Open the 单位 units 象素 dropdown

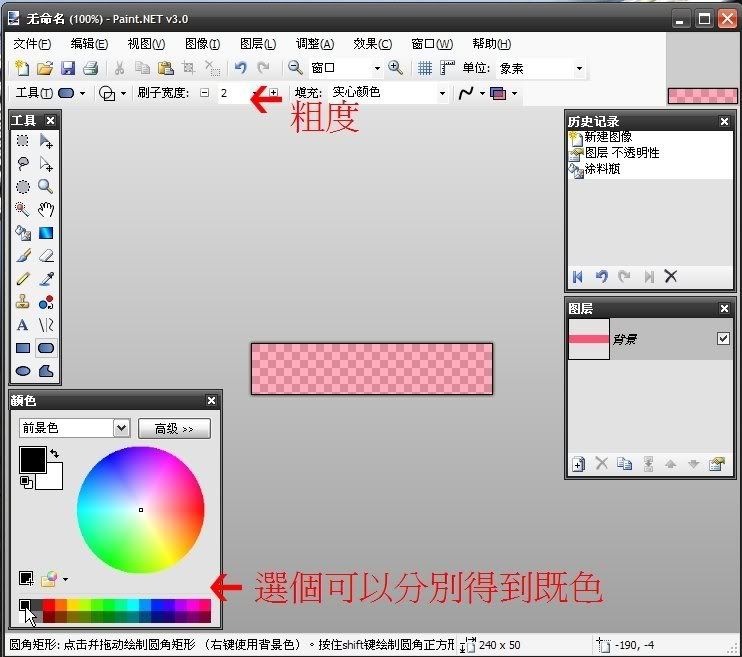pos(579,69)
